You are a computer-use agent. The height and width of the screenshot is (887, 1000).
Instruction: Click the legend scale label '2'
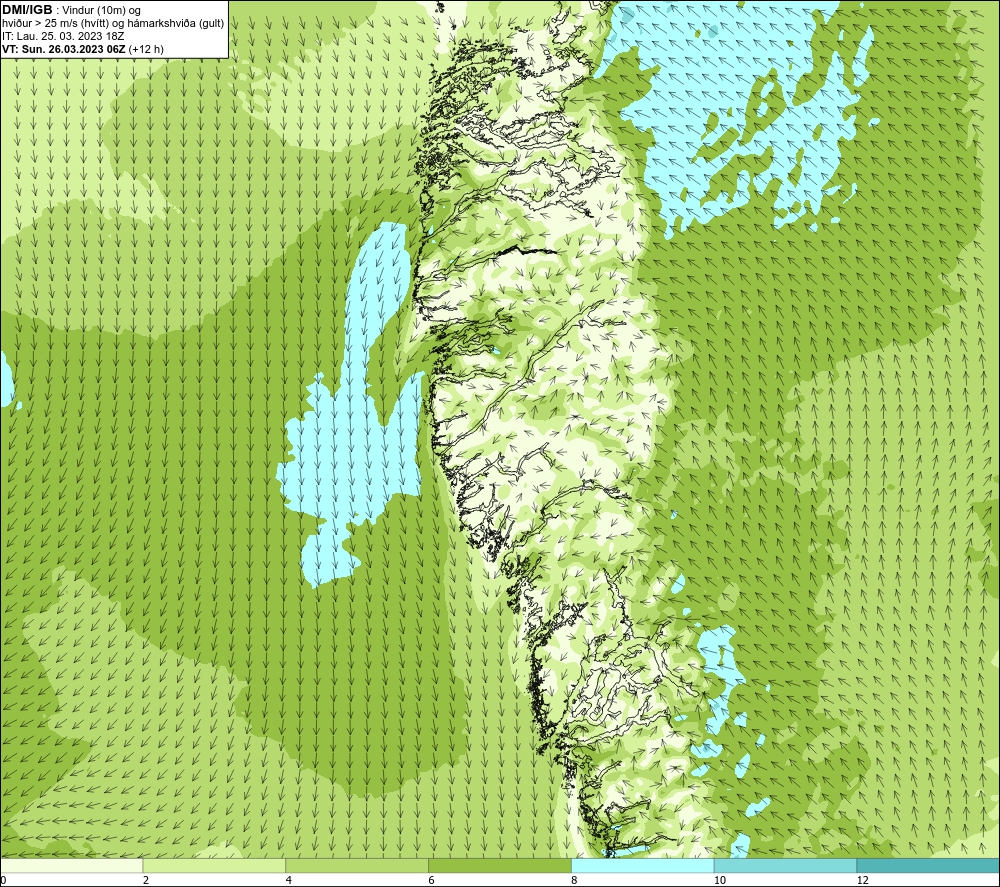point(146,880)
